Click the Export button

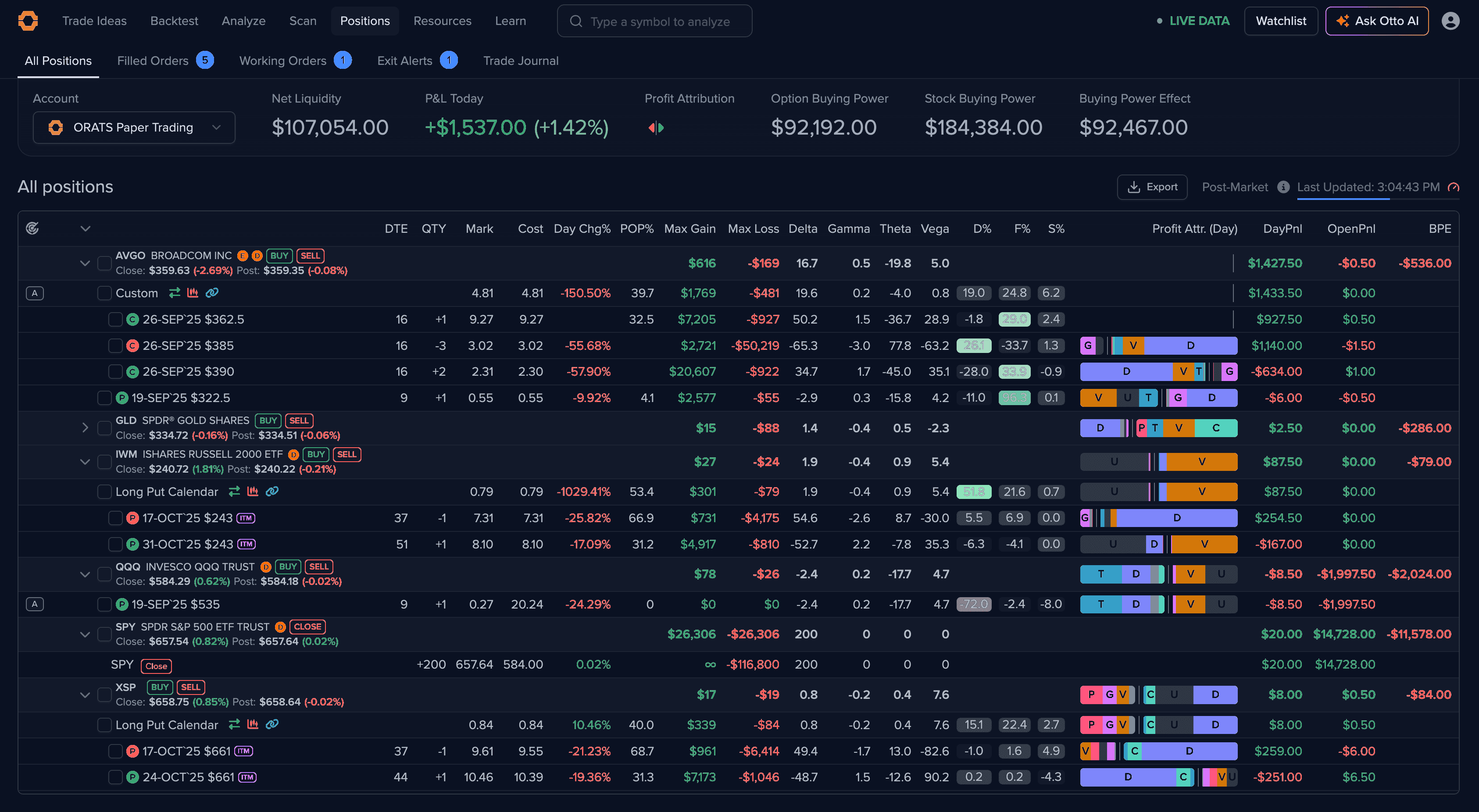1152,187
